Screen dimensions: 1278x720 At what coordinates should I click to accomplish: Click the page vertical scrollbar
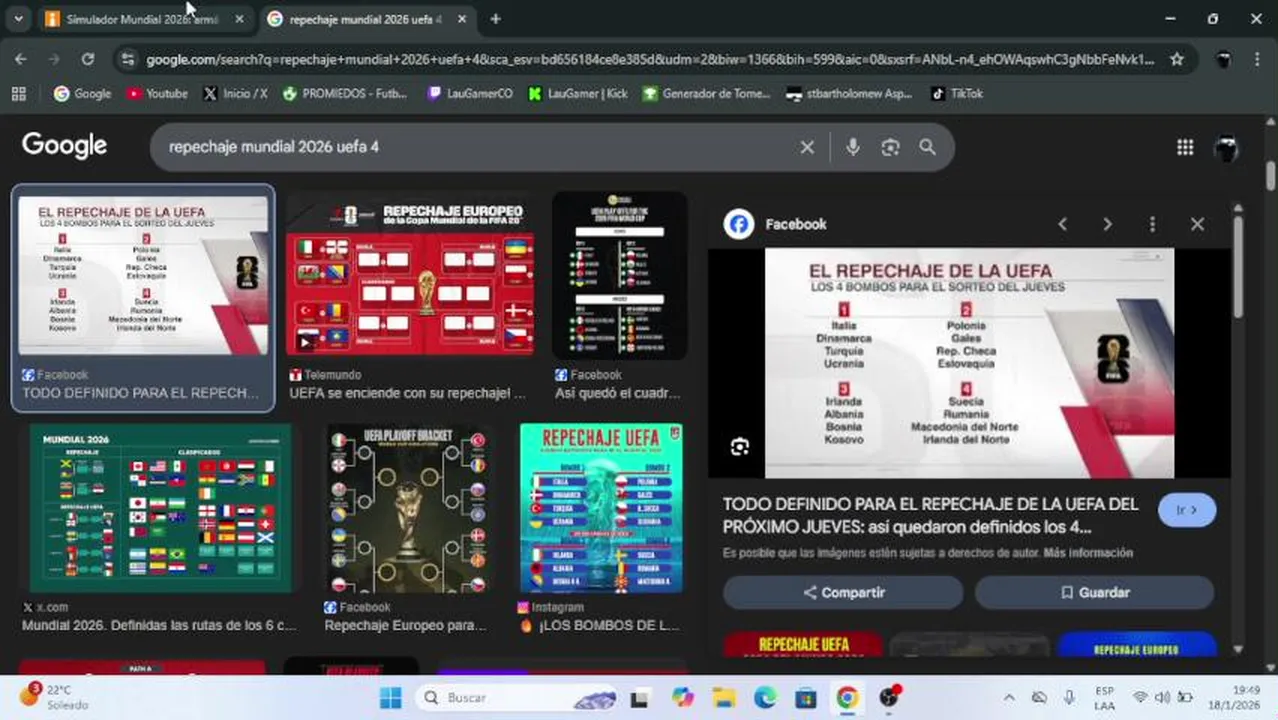click(x=1270, y=175)
